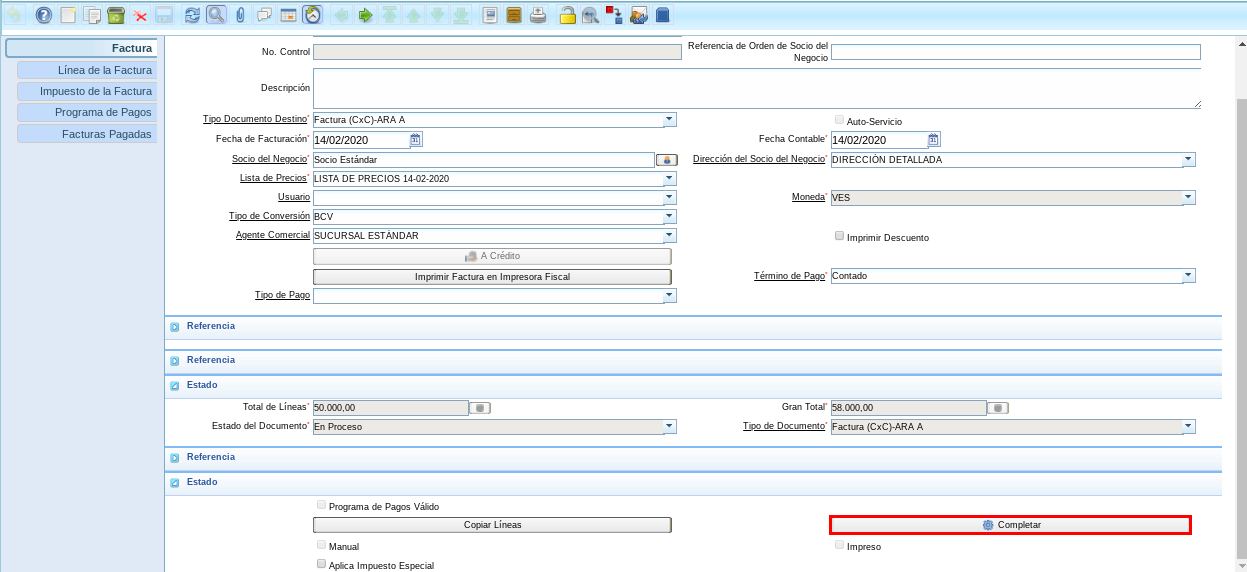
Task: Open the Término de Pago dropdown
Action: [x=1188, y=276]
